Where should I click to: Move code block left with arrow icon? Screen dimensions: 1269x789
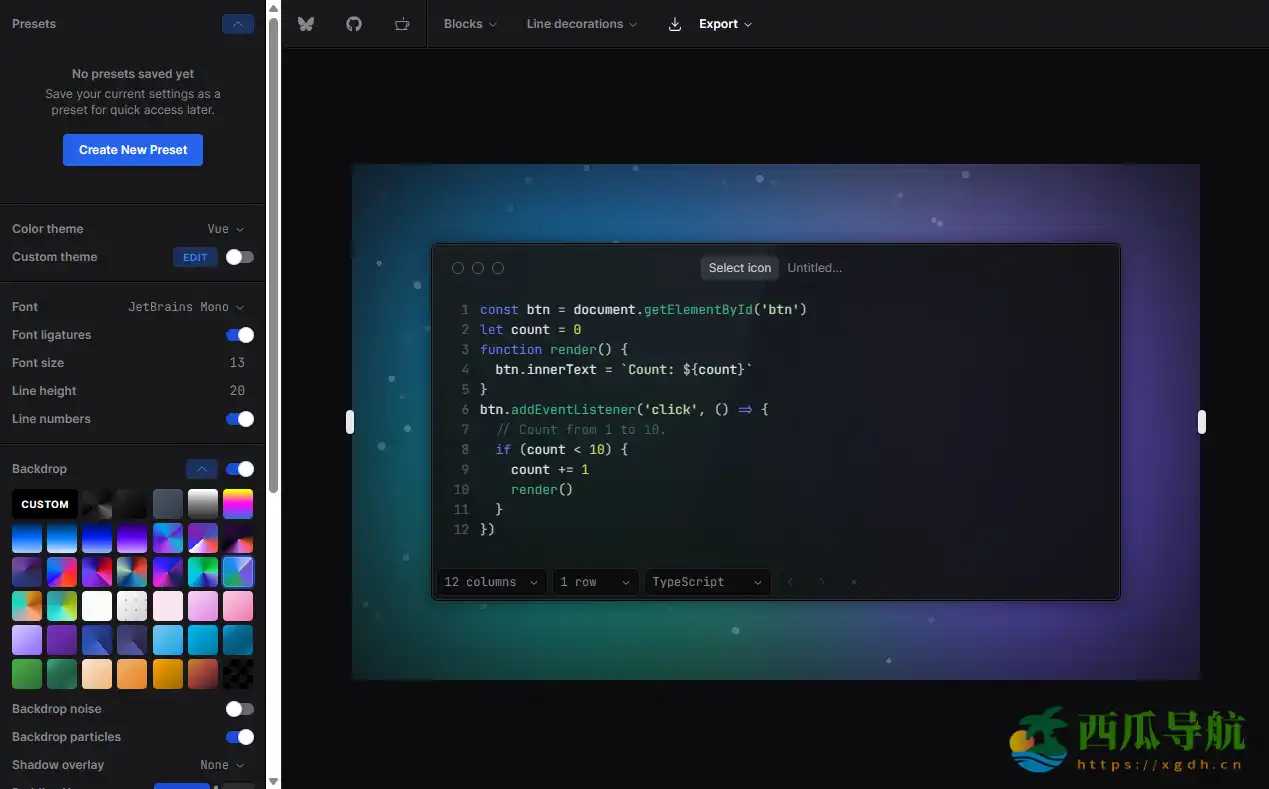pos(790,582)
